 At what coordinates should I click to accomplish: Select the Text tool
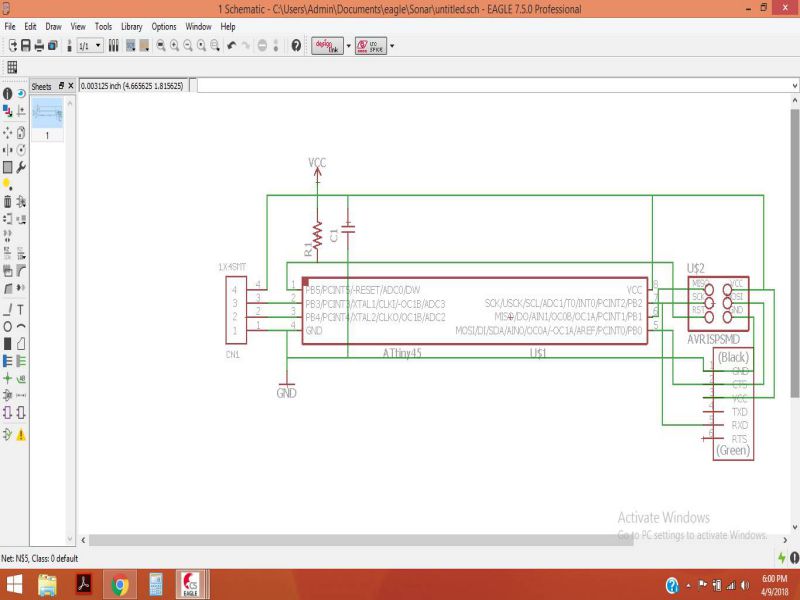pyautogui.click(x=21, y=309)
